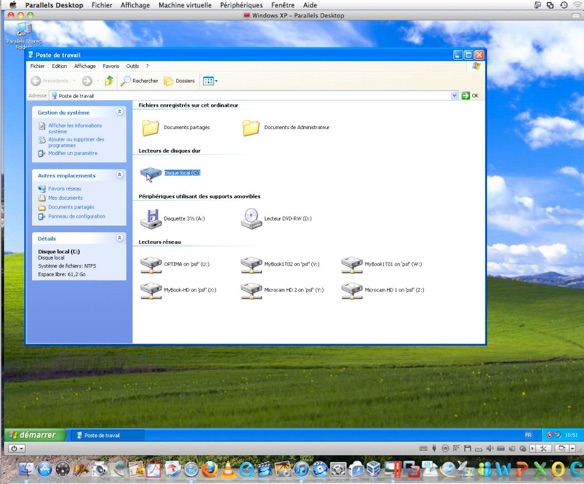Click the Up folder toolbar icon
Viewport: 584px width, 484px height.
pyautogui.click(x=109, y=81)
